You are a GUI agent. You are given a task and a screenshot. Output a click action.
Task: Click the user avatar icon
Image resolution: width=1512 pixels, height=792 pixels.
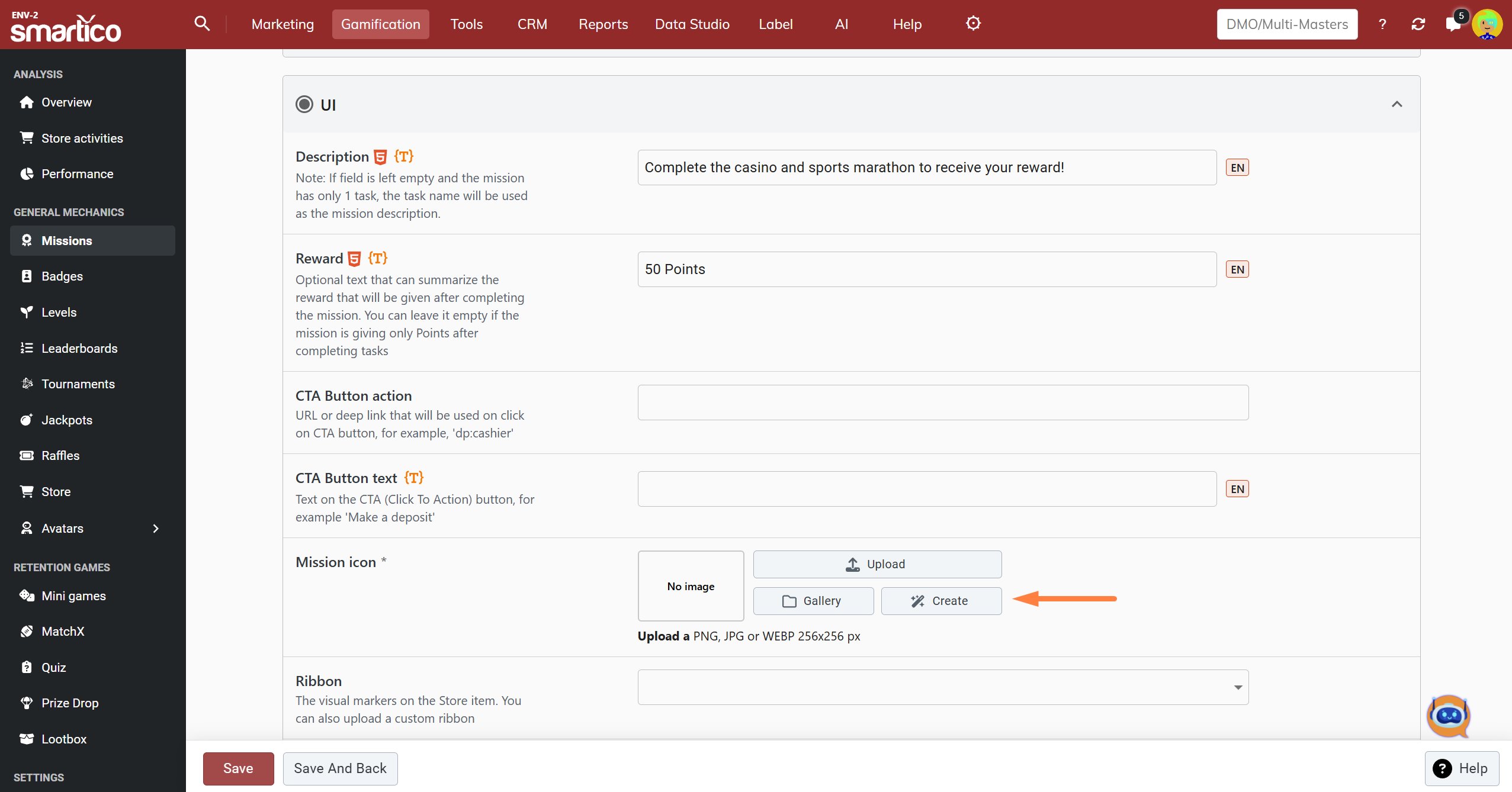tap(1487, 24)
